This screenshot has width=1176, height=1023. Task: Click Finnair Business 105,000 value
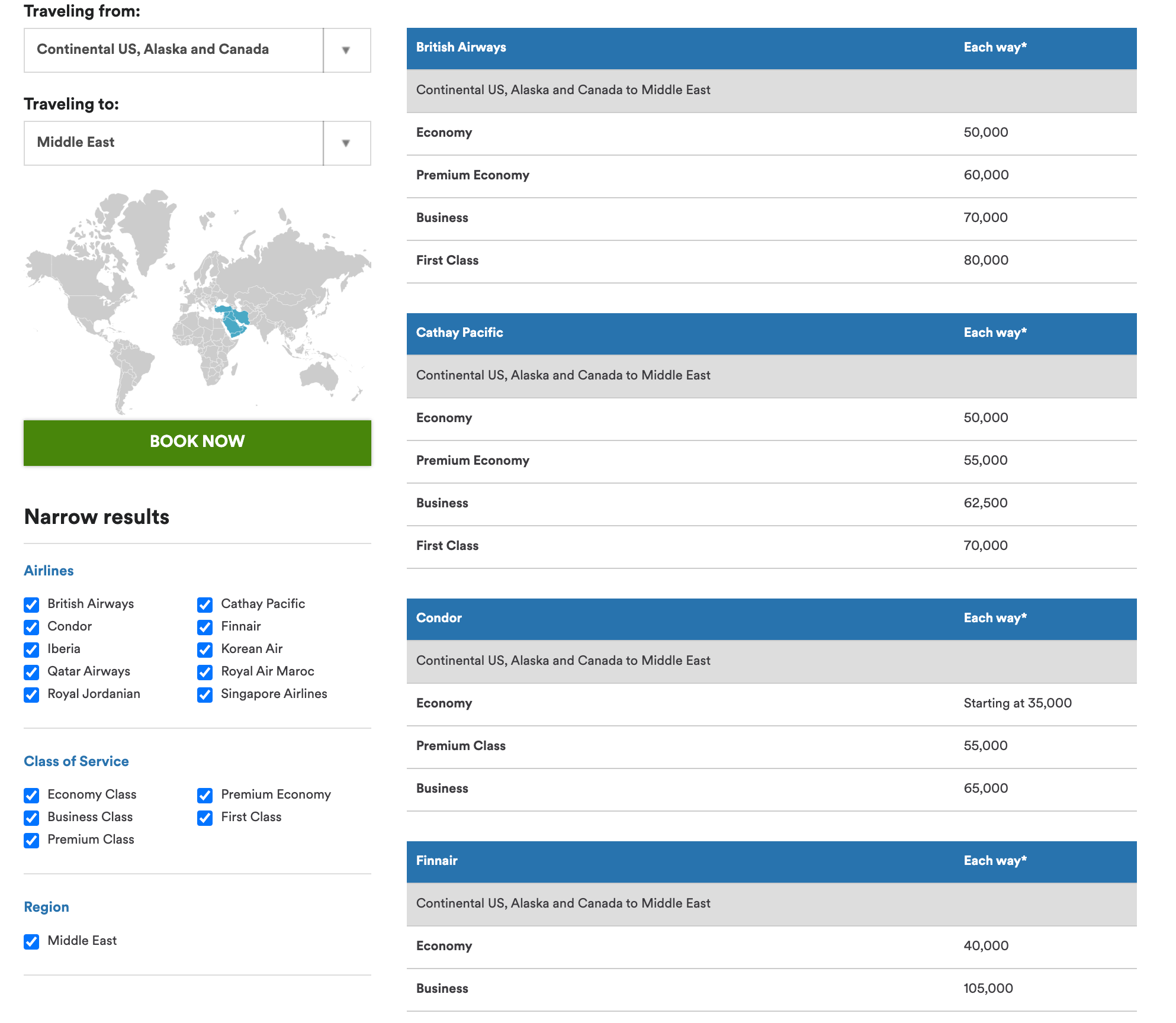coord(988,989)
